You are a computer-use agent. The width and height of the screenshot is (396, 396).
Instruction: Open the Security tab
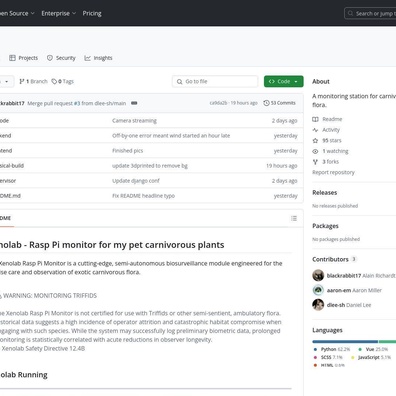click(61, 58)
